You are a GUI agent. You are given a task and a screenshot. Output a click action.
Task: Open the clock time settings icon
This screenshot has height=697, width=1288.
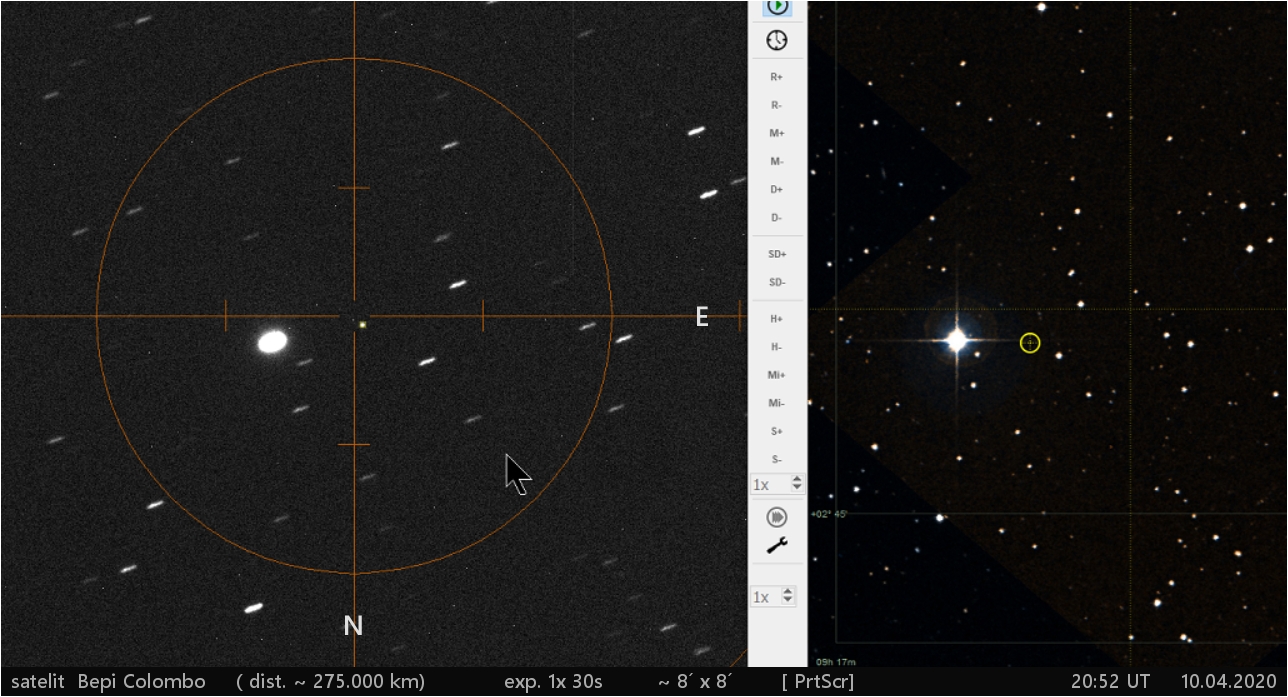pyautogui.click(x=777, y=40)
